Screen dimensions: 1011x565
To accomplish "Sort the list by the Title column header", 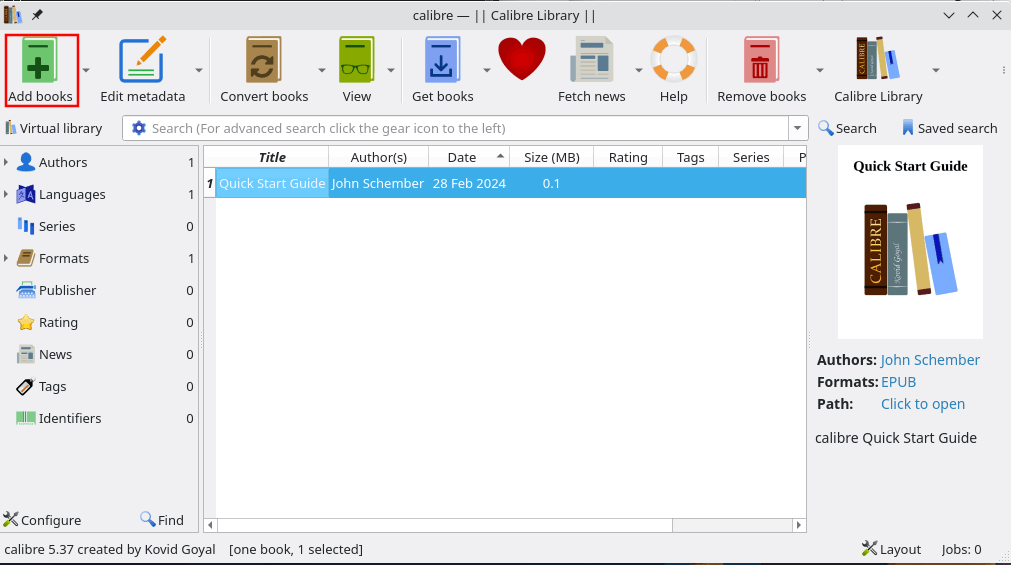I will (x=272, y=157).
